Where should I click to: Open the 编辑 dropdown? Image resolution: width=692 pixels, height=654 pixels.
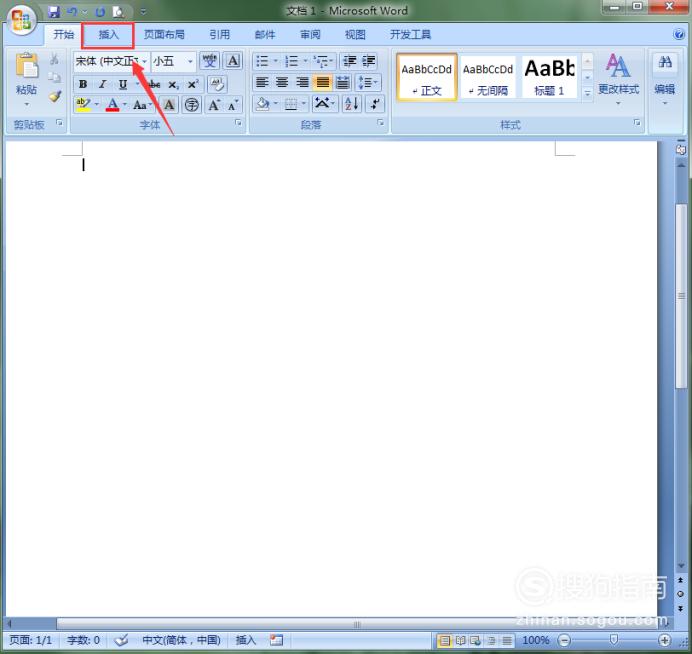665,79
